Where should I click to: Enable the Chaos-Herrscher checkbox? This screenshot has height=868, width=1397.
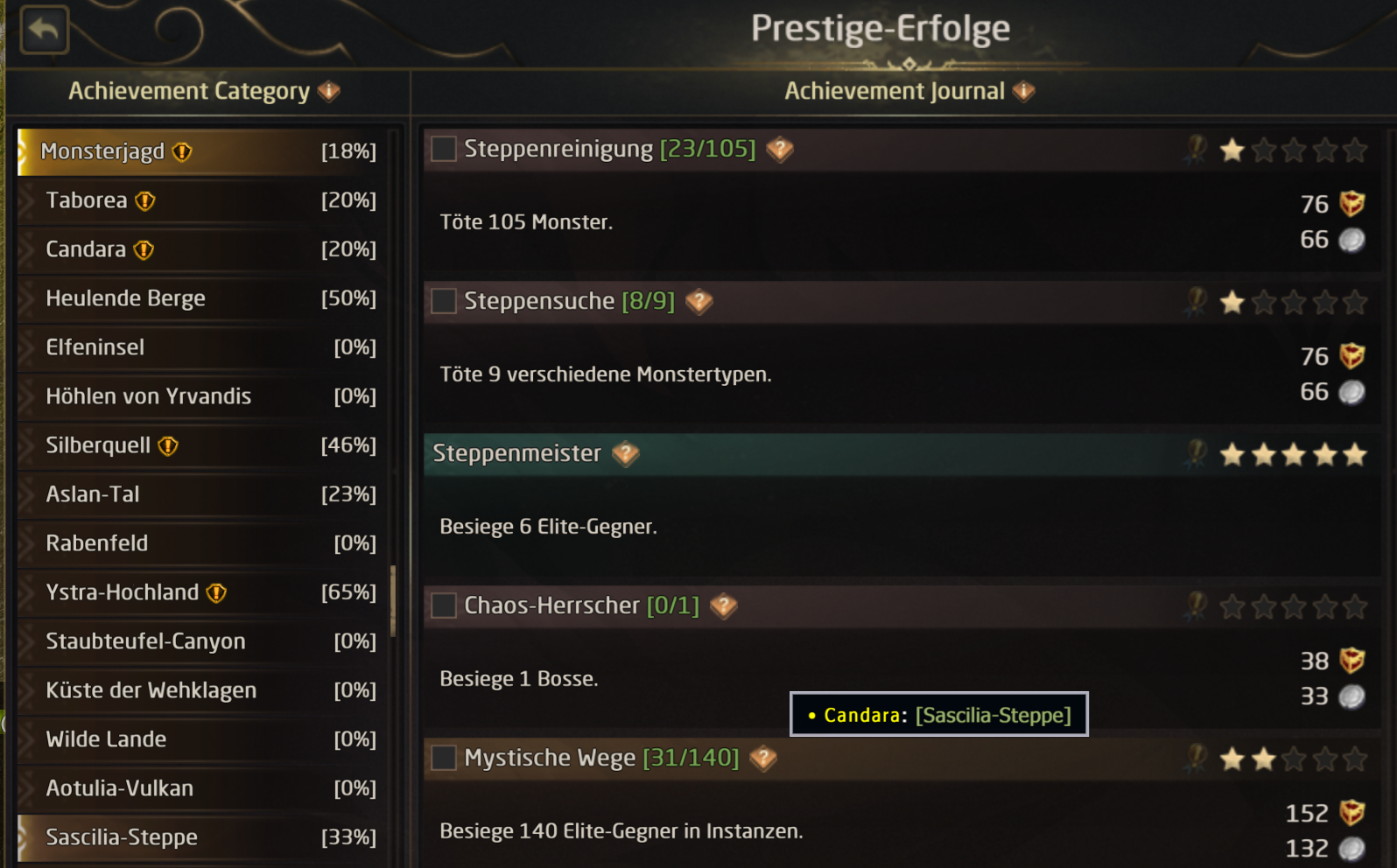444,605
